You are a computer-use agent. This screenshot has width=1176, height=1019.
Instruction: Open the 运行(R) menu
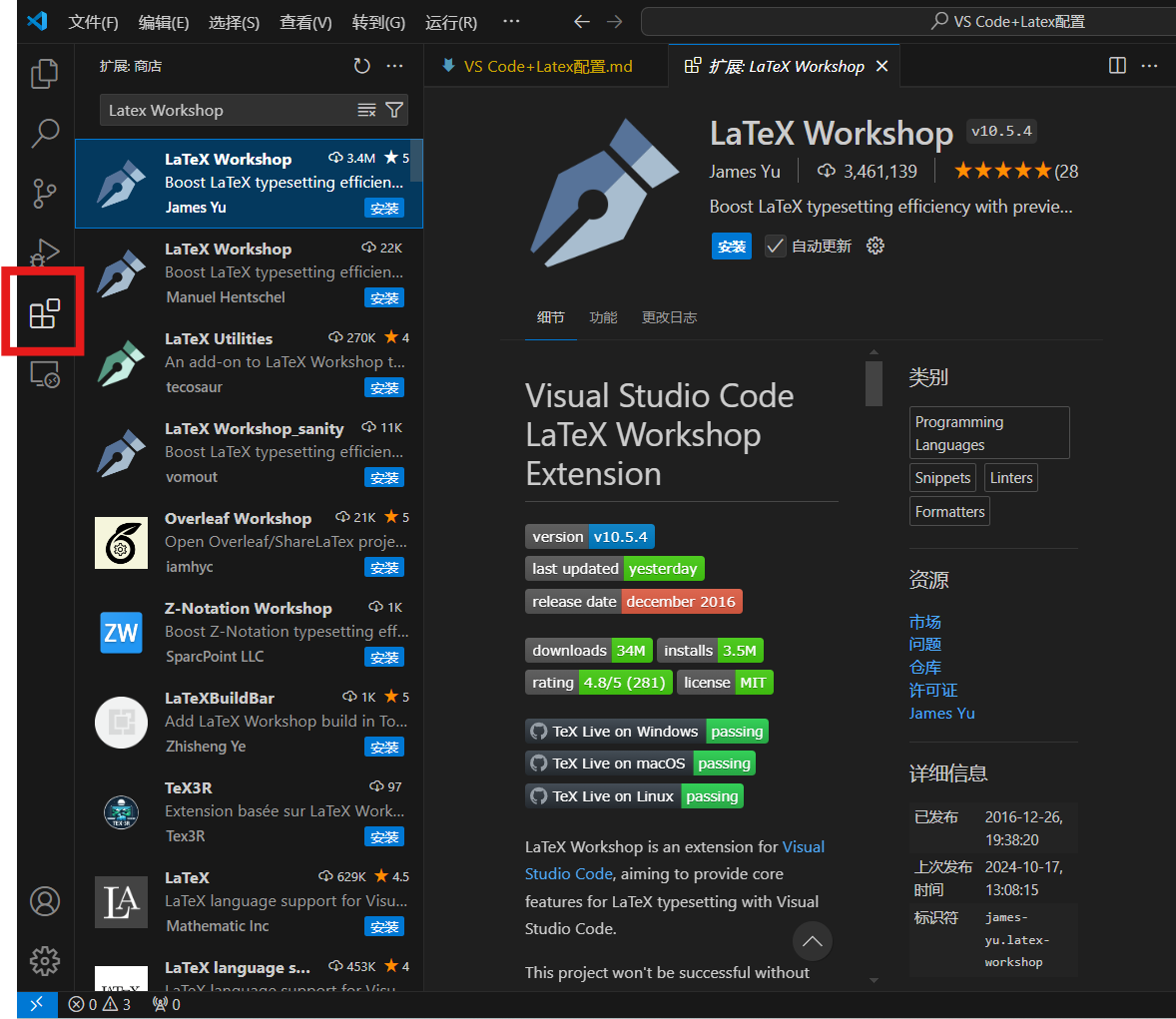click(x=450, y=22)
